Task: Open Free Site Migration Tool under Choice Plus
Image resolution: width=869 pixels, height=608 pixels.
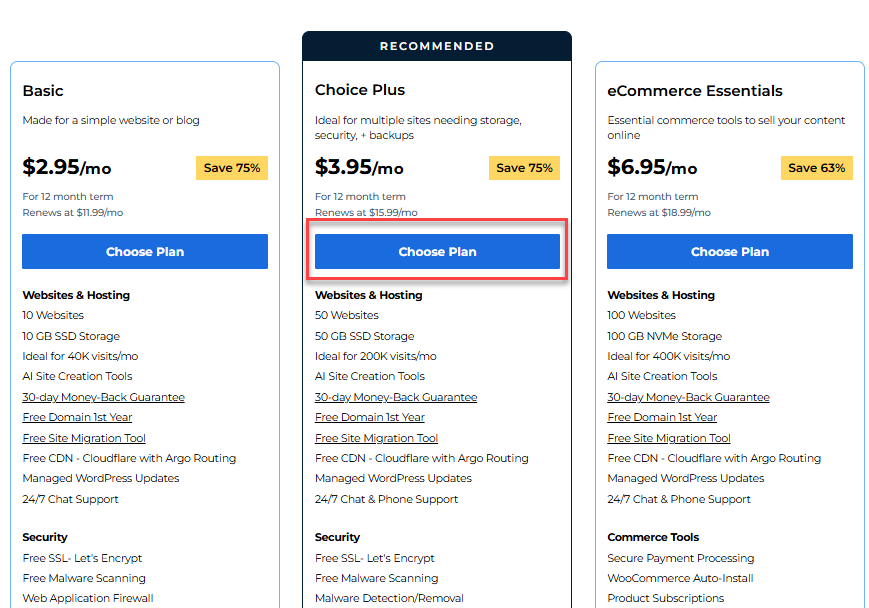Action: pyautogui.click(x=376, y=438)
